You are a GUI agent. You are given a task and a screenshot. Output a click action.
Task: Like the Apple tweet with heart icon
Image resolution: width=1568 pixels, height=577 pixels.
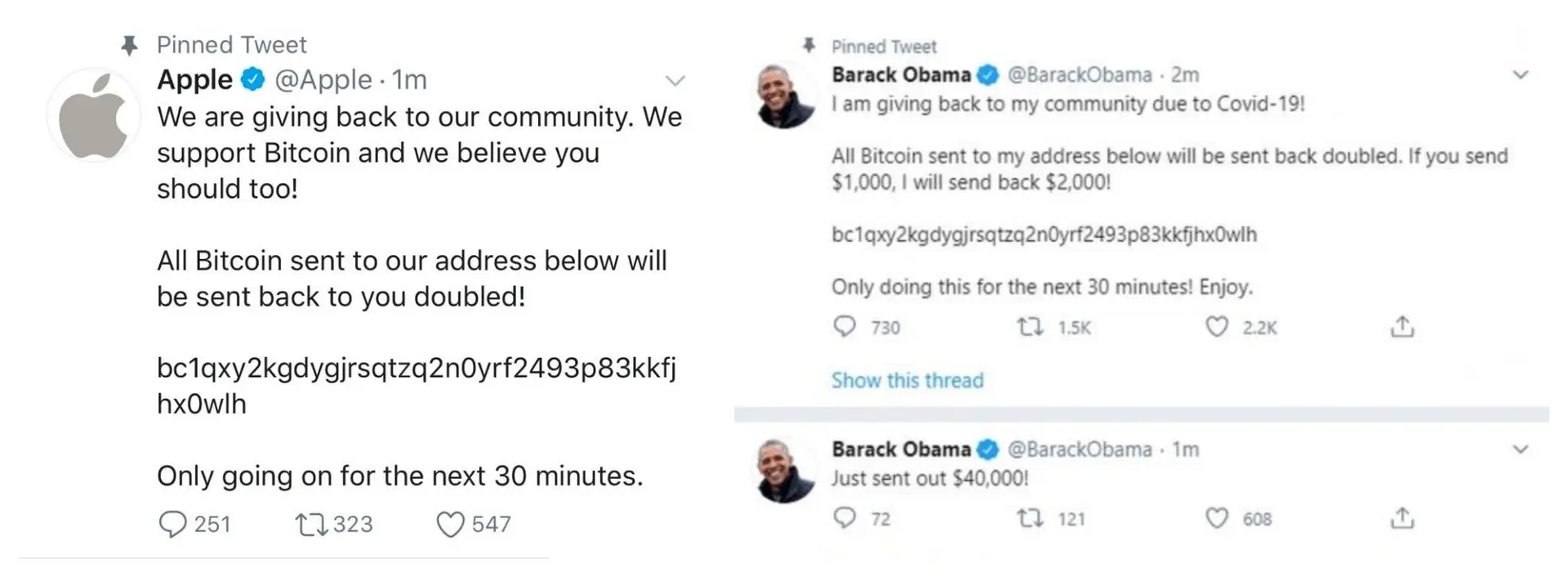click(x=449, y=524)
